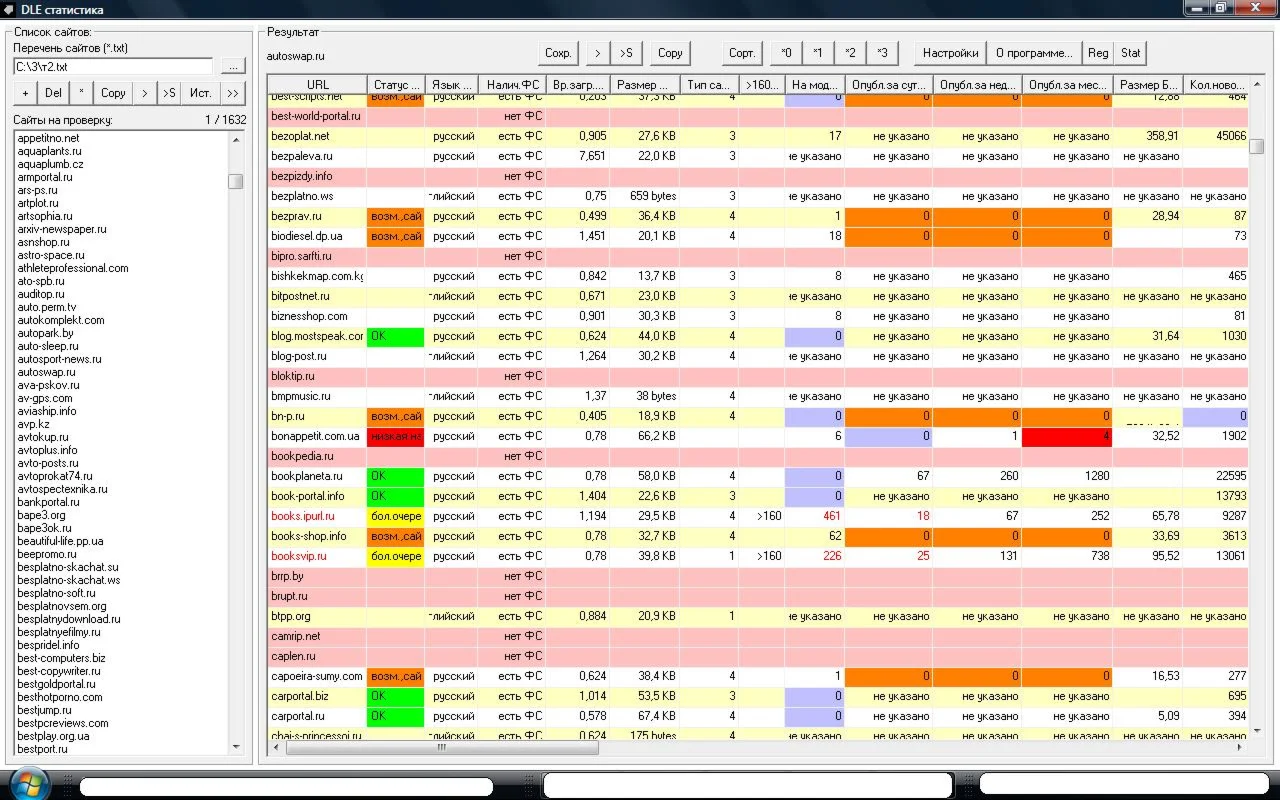
Task: Click the 'Статус' column header
Action: pos(396,85)
